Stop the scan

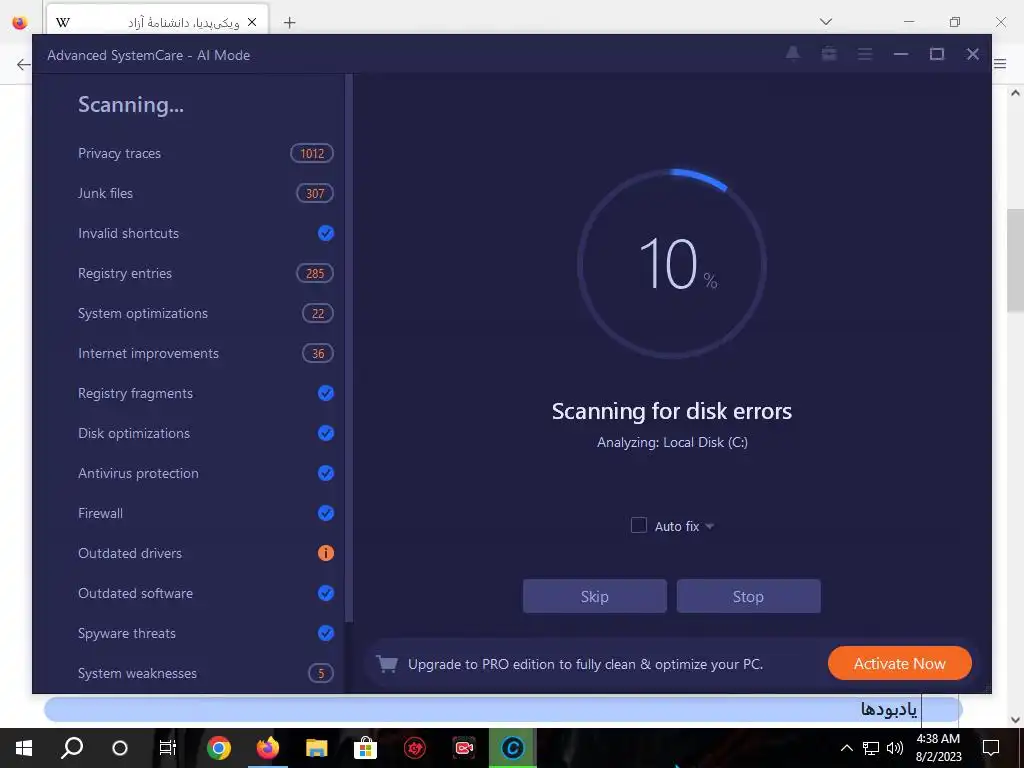(748, 596)
